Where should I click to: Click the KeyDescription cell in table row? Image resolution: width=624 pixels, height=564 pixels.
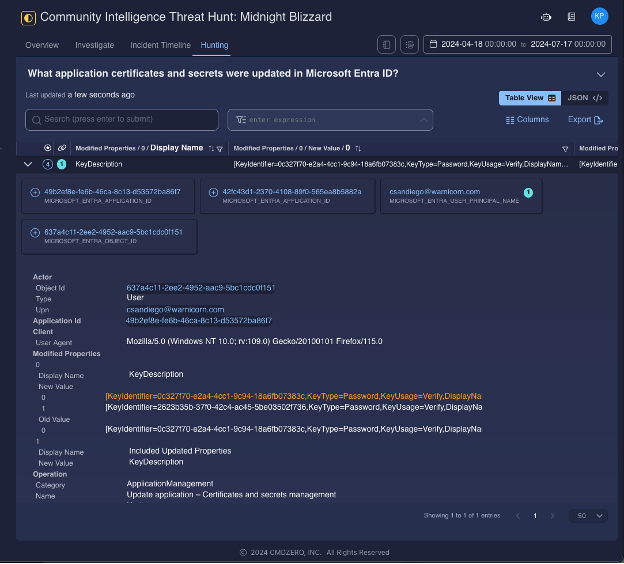click(x=99, y=164)
